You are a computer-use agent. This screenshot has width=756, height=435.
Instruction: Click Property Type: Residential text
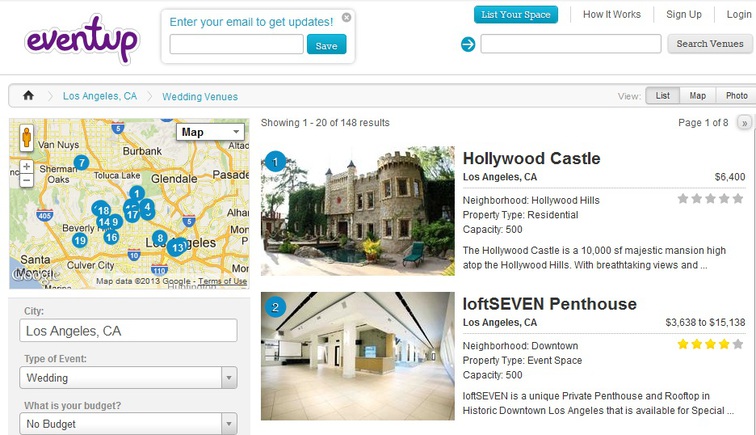520,215
